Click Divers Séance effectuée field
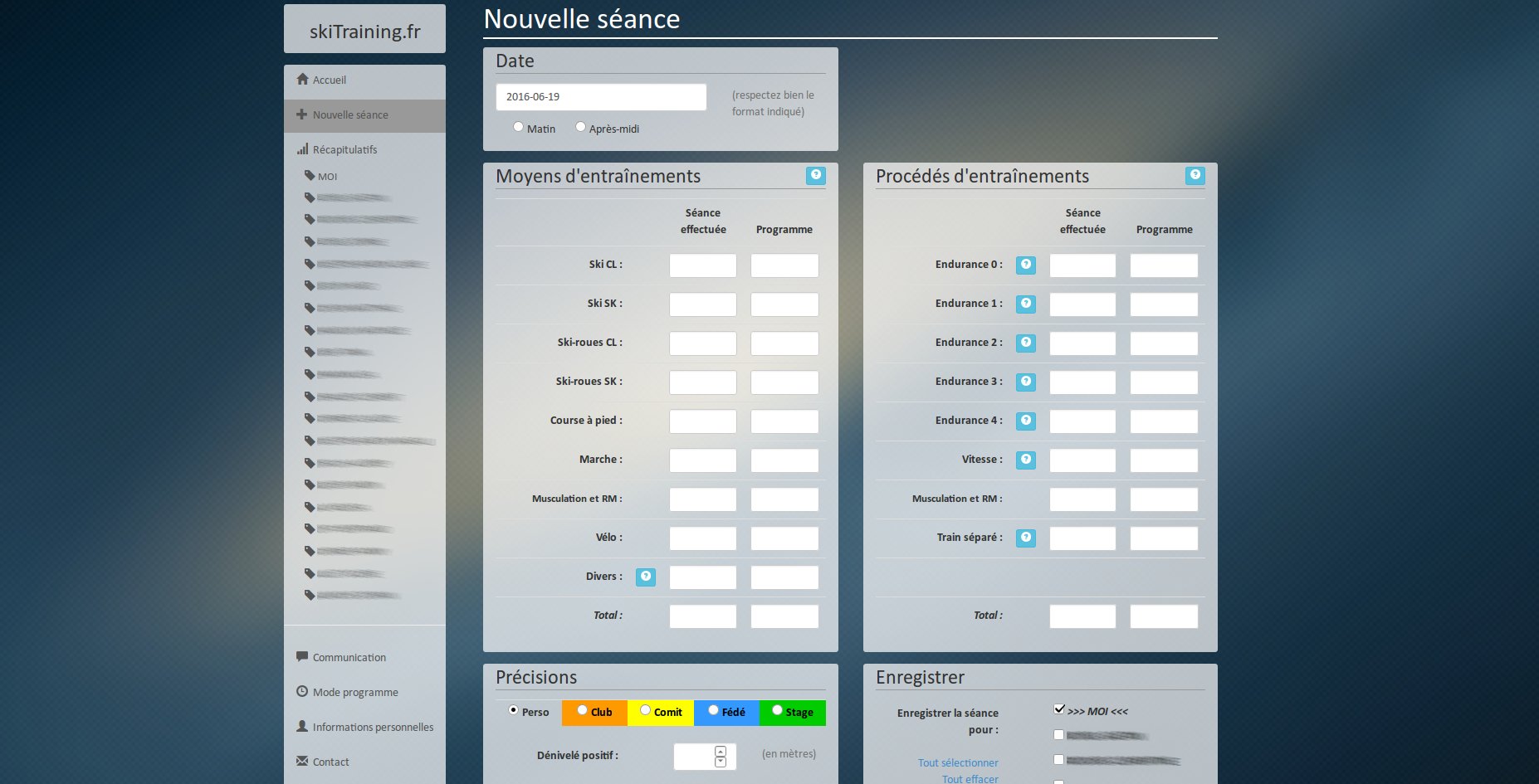Image resolution: width=1539 pixels, height=784 pixels. [x=702, y=577]
